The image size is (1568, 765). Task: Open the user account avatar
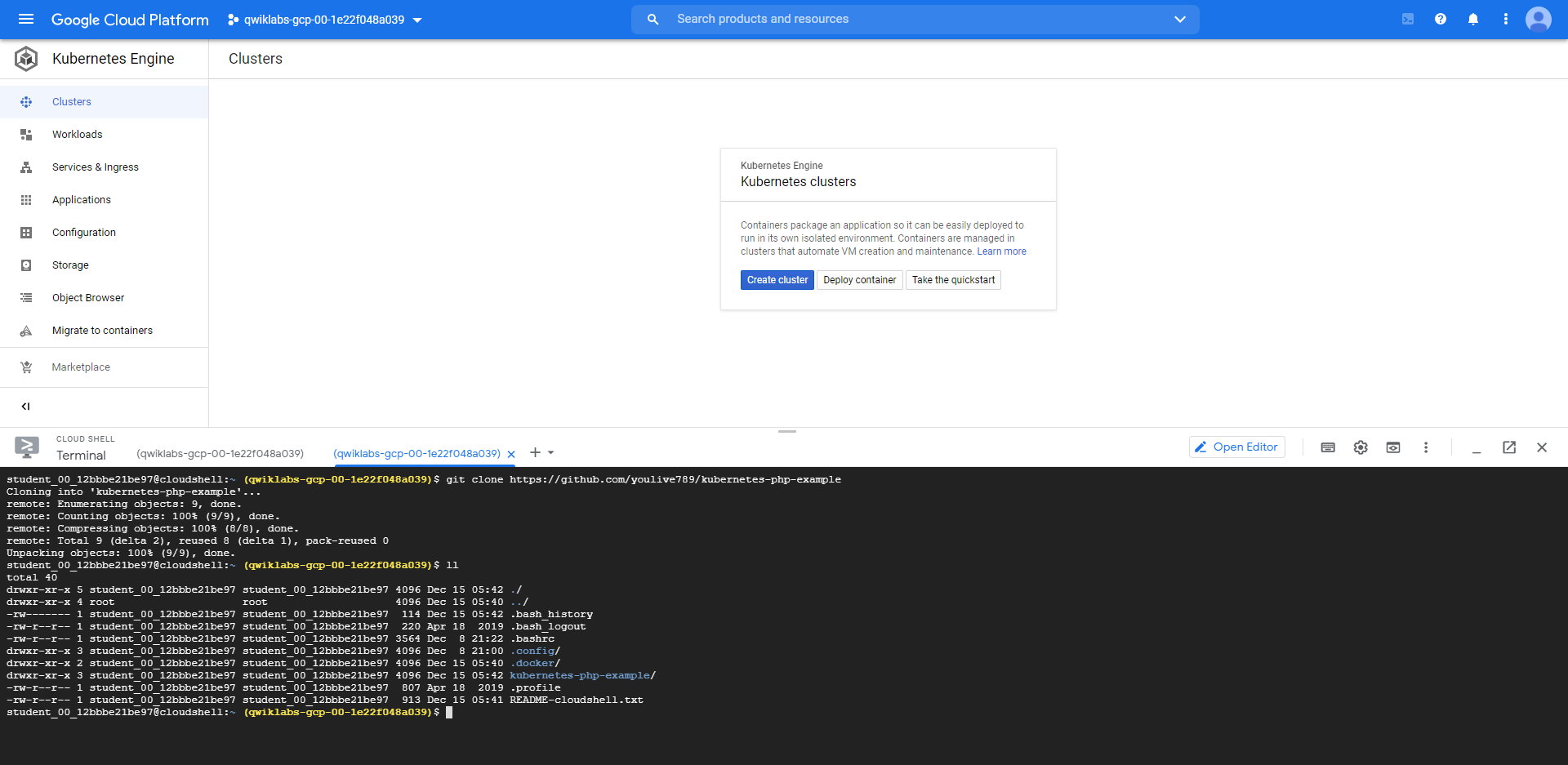click(x=1539, y=19)
